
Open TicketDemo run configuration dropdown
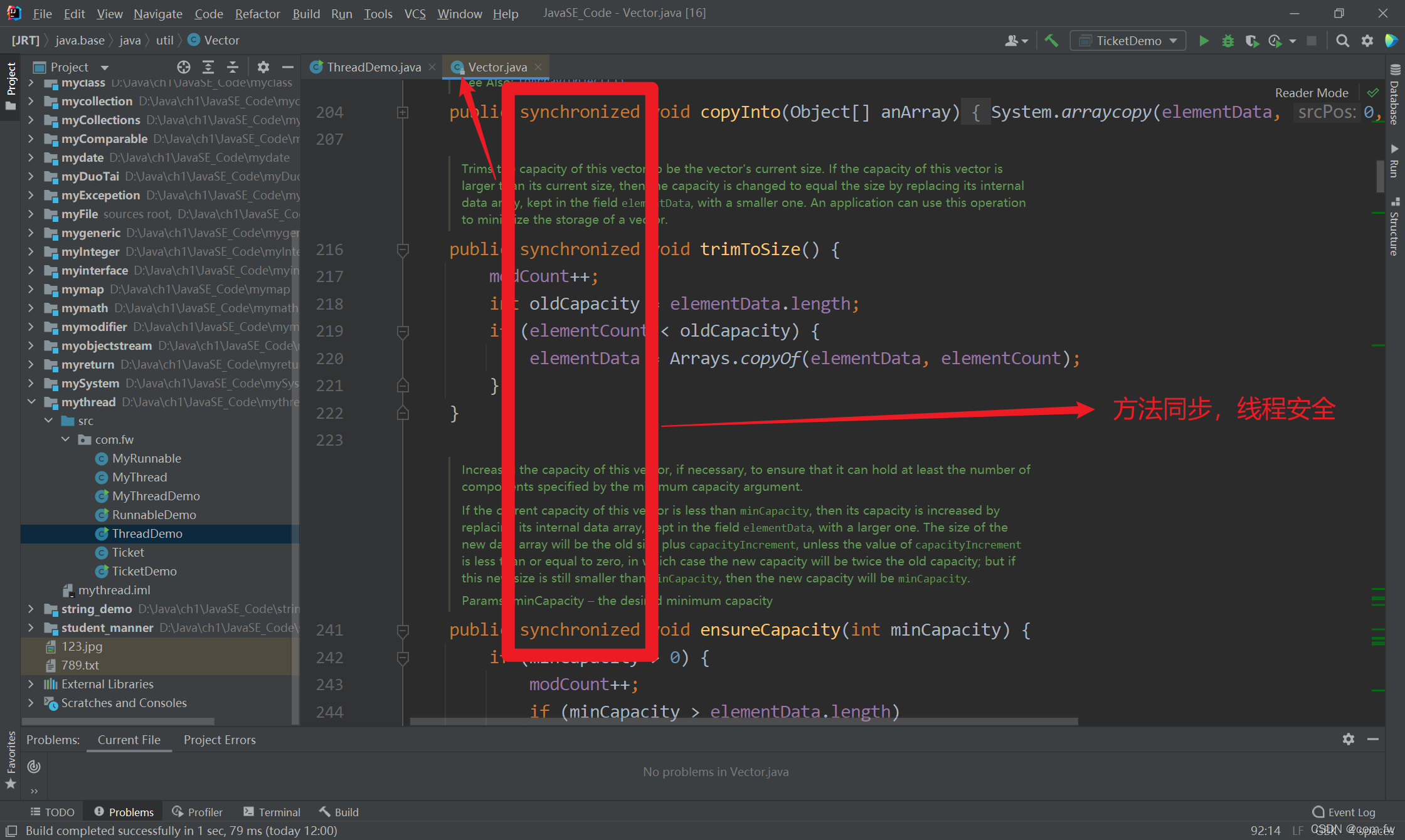1128,41
